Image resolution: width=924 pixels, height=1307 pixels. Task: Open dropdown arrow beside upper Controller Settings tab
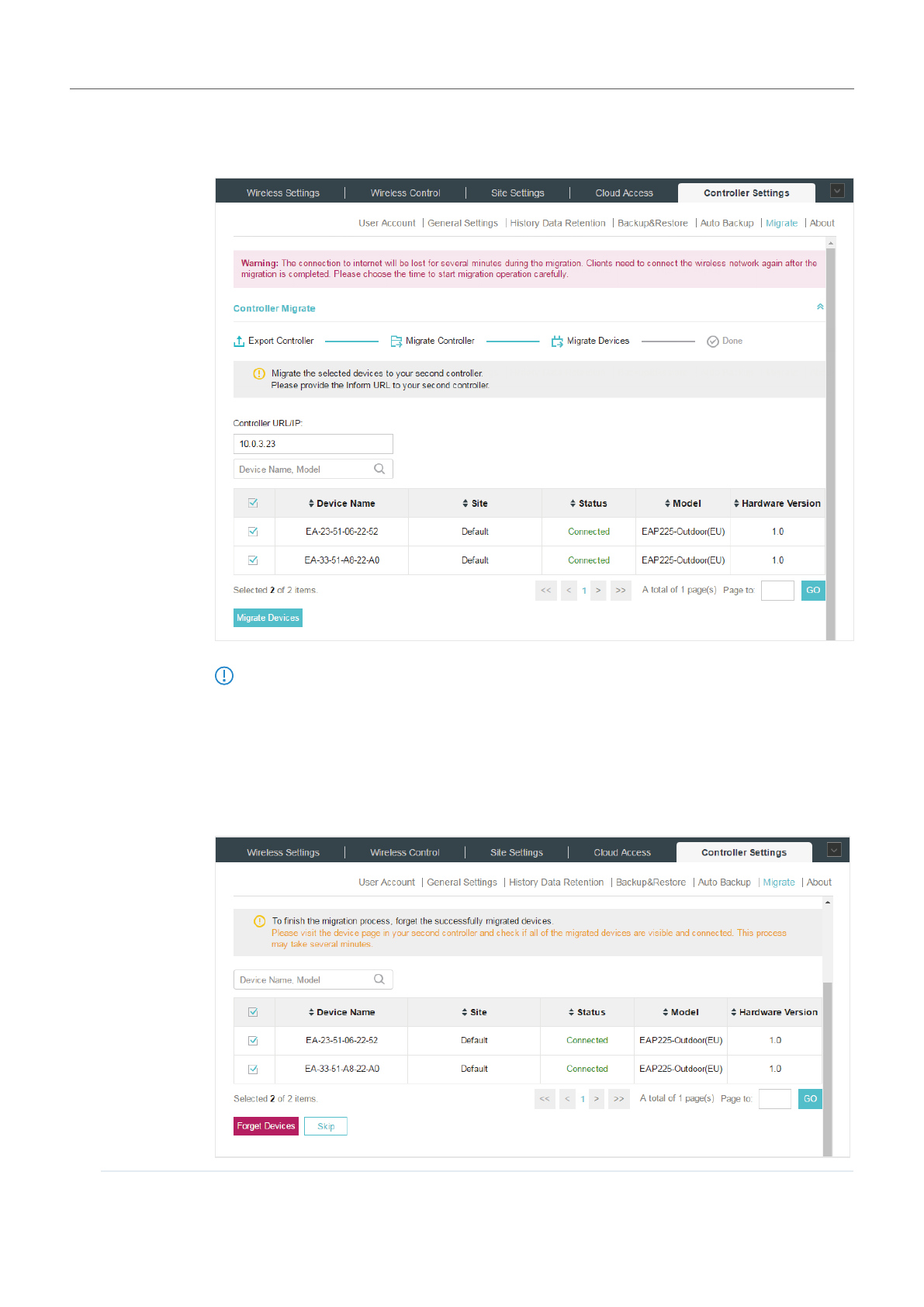pos(837,191)
